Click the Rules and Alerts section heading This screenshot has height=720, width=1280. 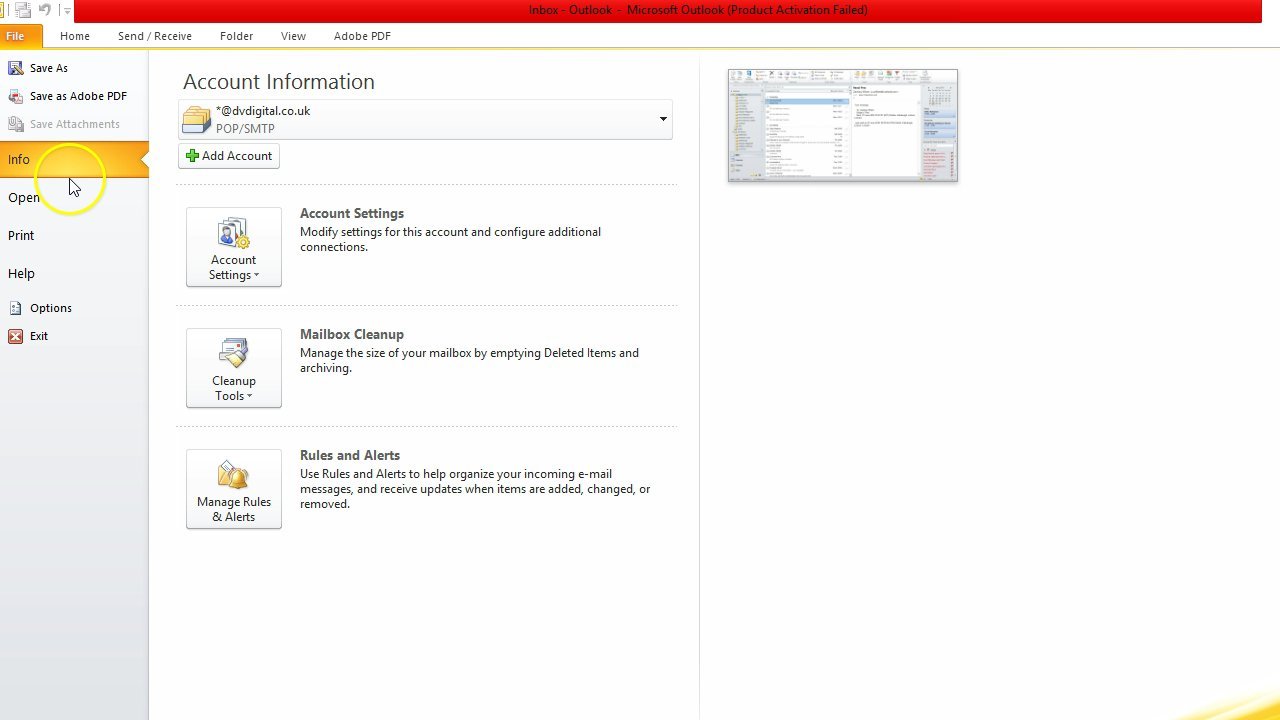click(350, 455)
